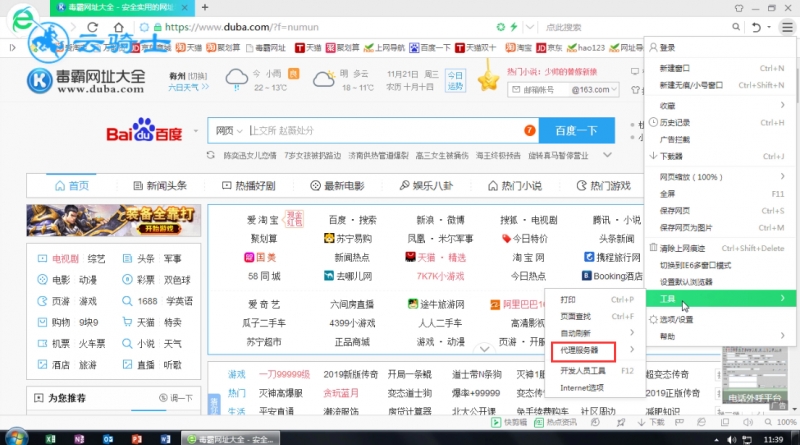Switch to the 新闻头条 tab

160,186
